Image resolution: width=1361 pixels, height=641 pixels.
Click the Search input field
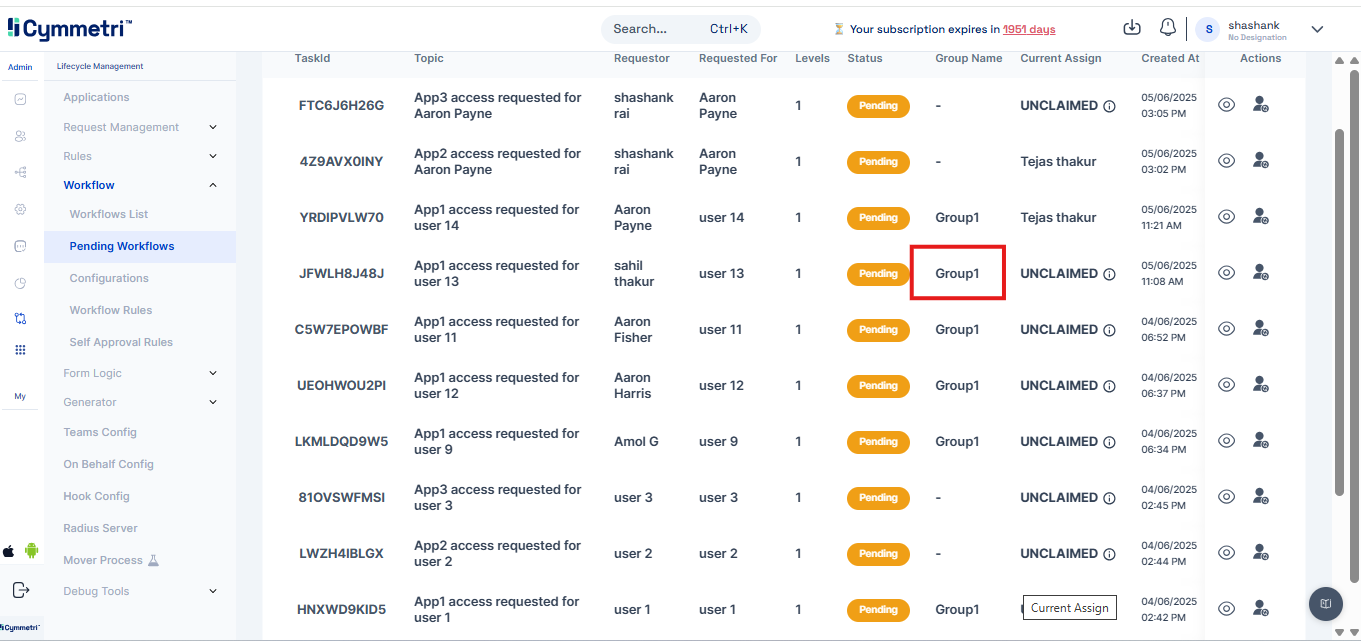(681, 29)
